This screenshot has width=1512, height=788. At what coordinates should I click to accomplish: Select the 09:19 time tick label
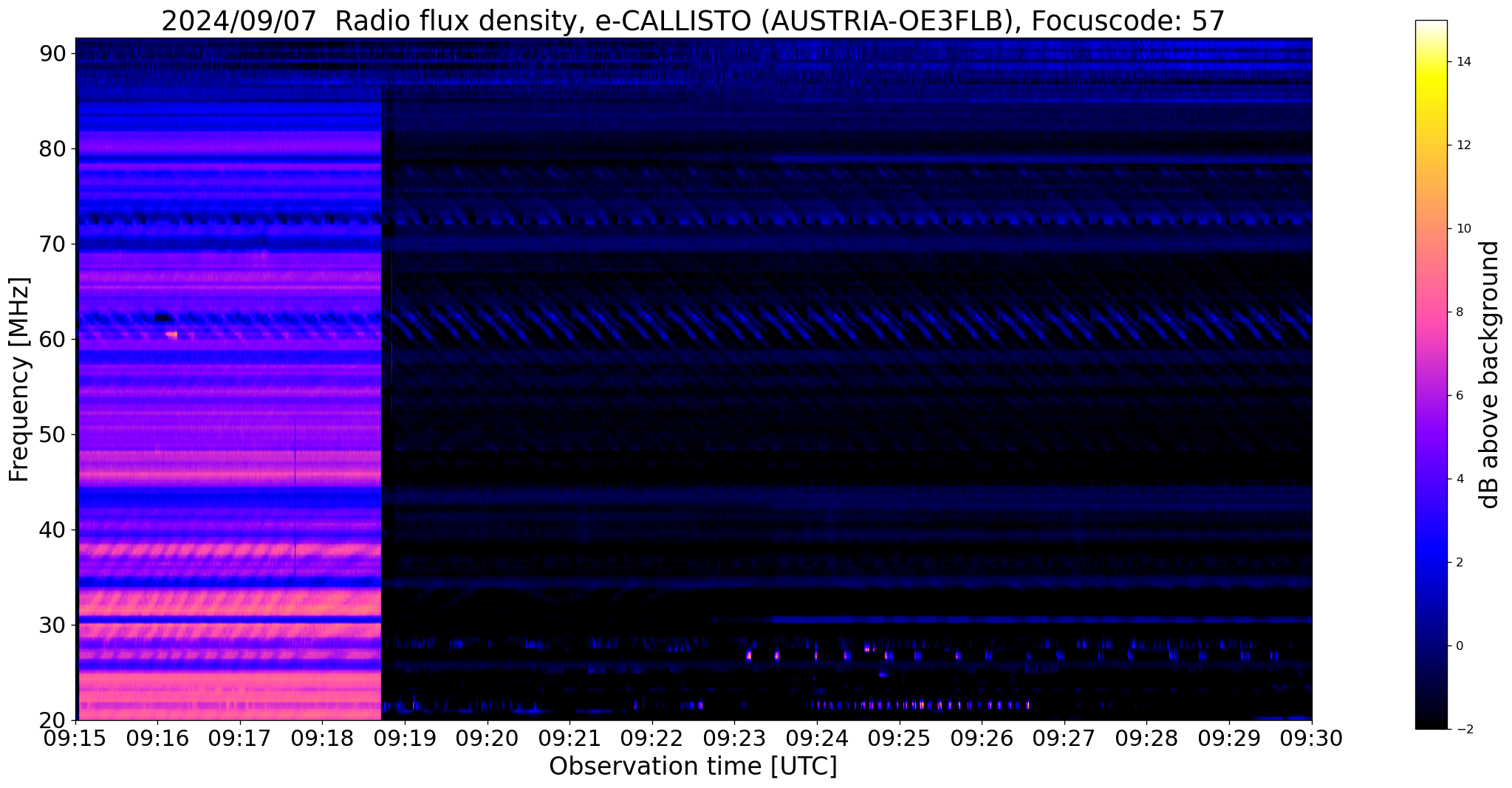[404, 739]
